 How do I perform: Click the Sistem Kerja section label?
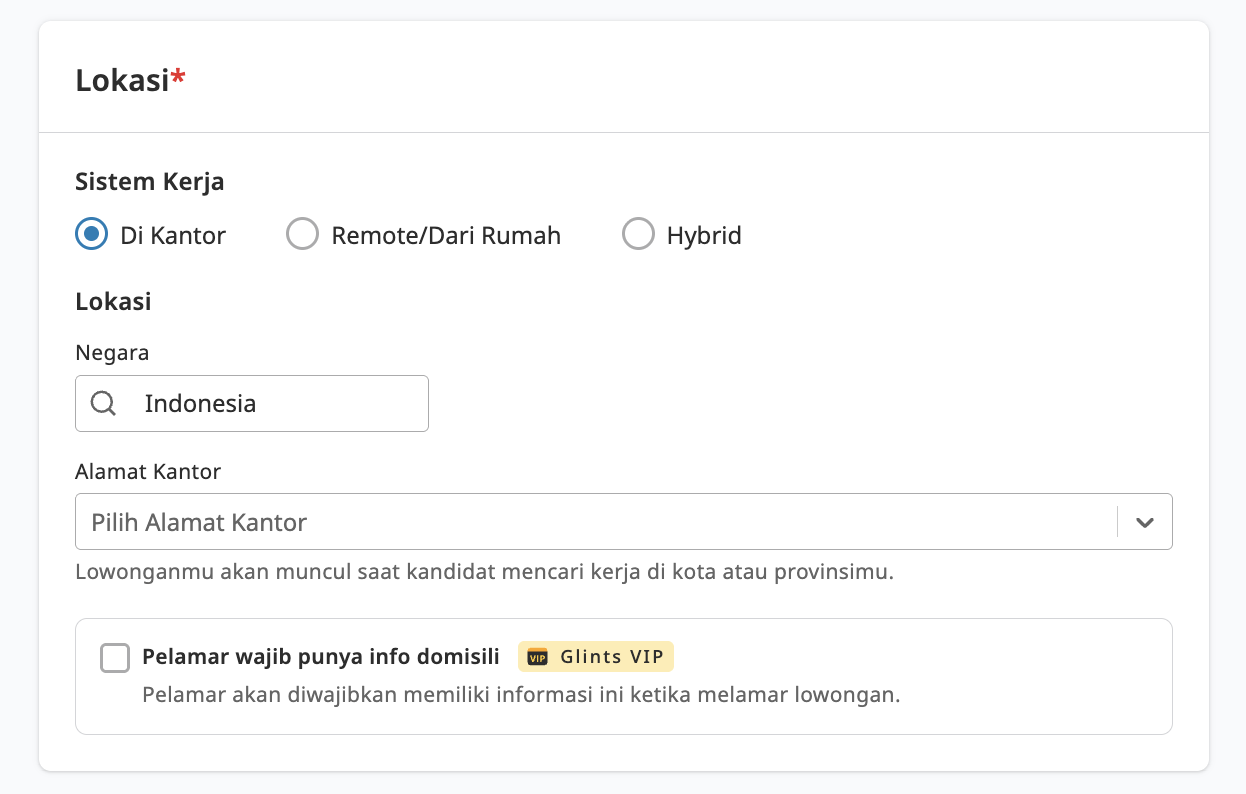tap(149, 181)
